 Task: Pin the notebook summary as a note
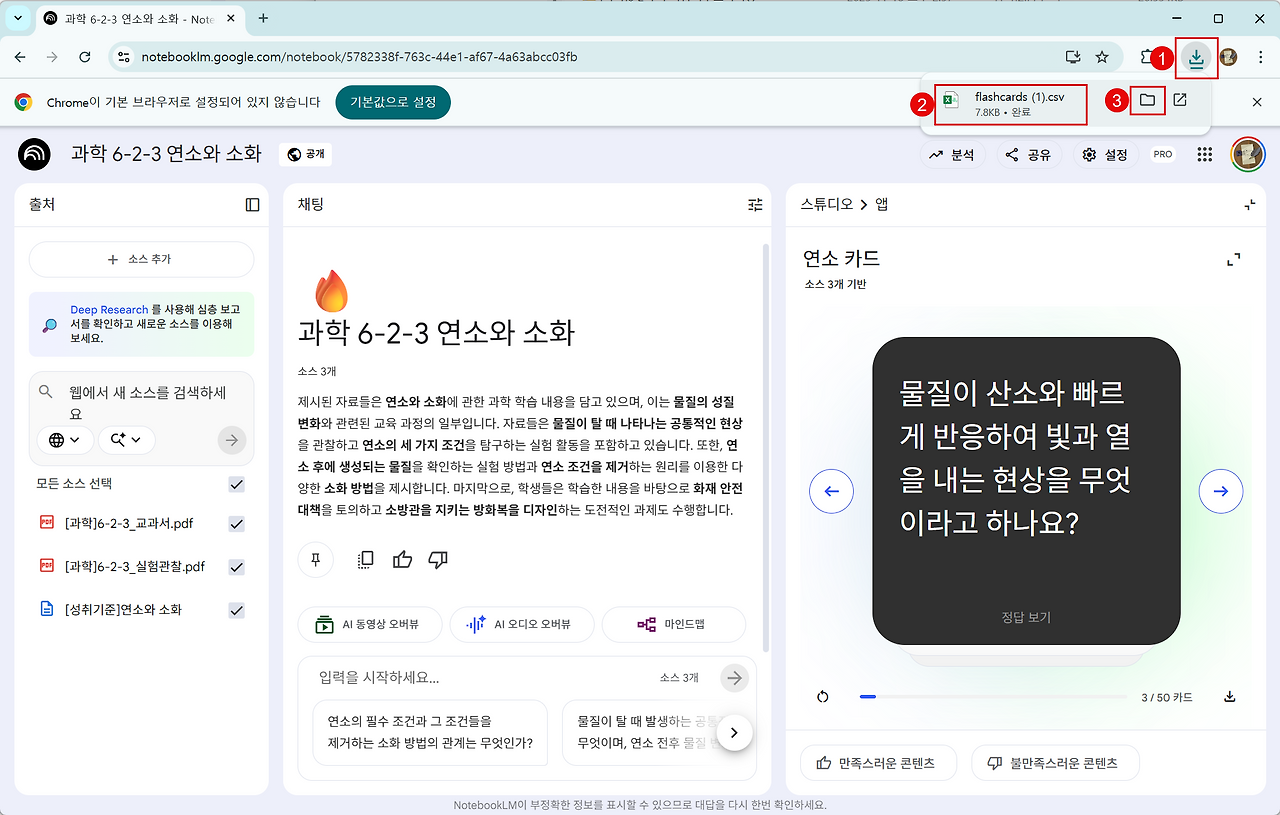coord(316,560)
